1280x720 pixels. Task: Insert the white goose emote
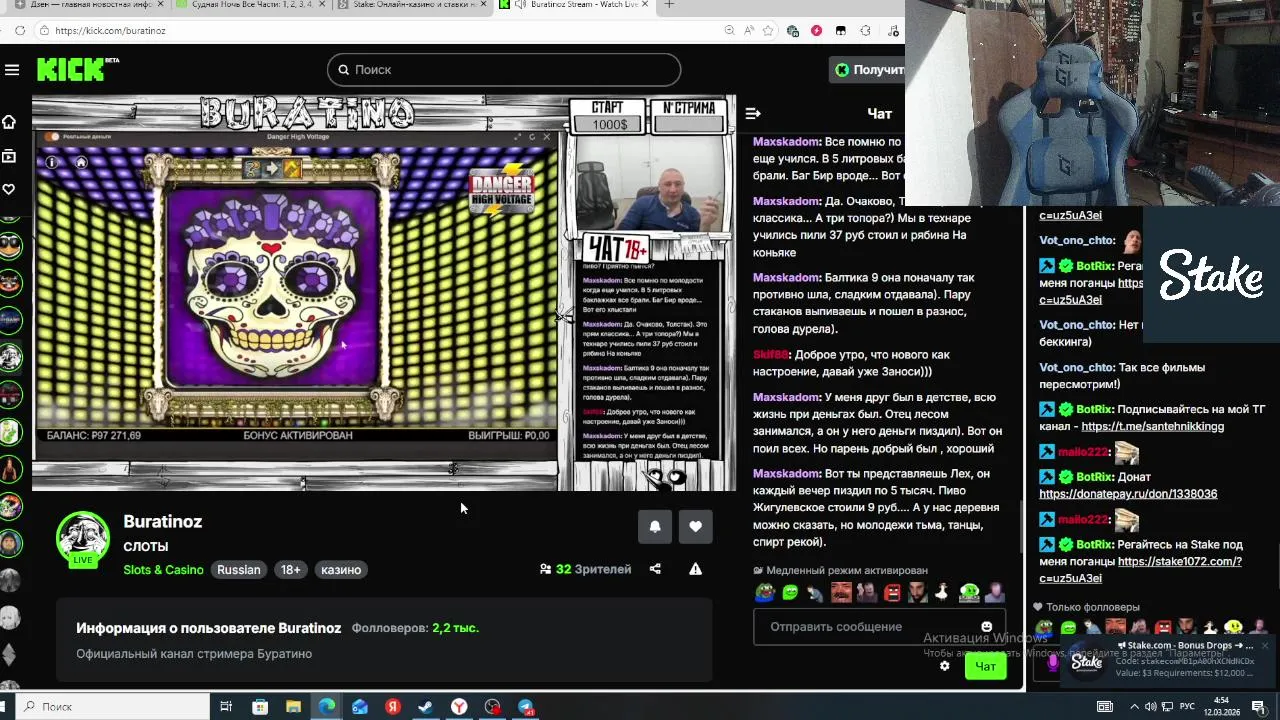click(942, 593)
